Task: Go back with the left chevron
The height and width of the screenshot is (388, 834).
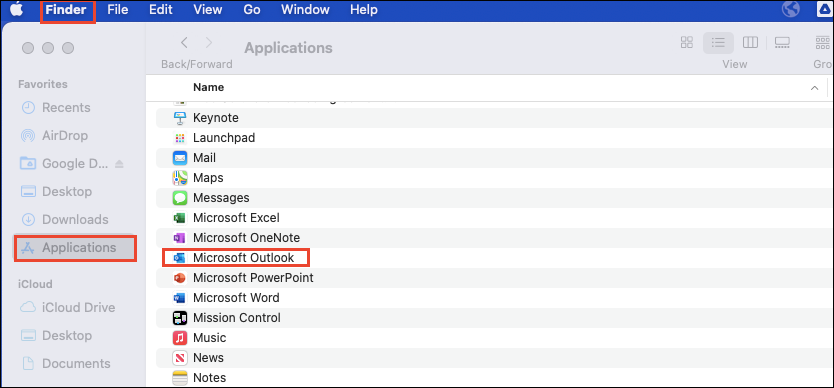Action: [184, 43]
